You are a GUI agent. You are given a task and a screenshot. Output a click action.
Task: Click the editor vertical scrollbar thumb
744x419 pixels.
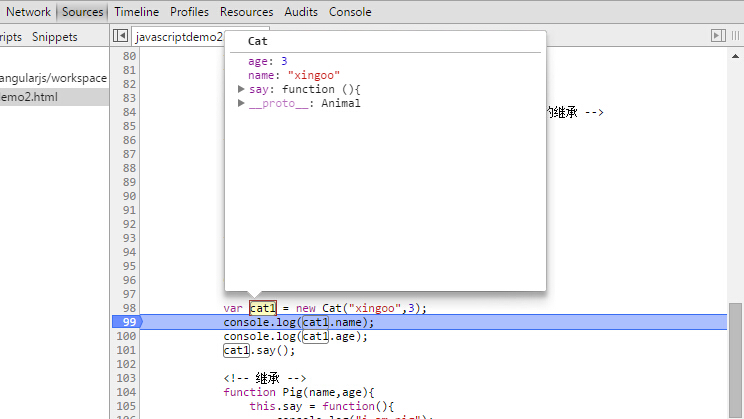point(735,361)
